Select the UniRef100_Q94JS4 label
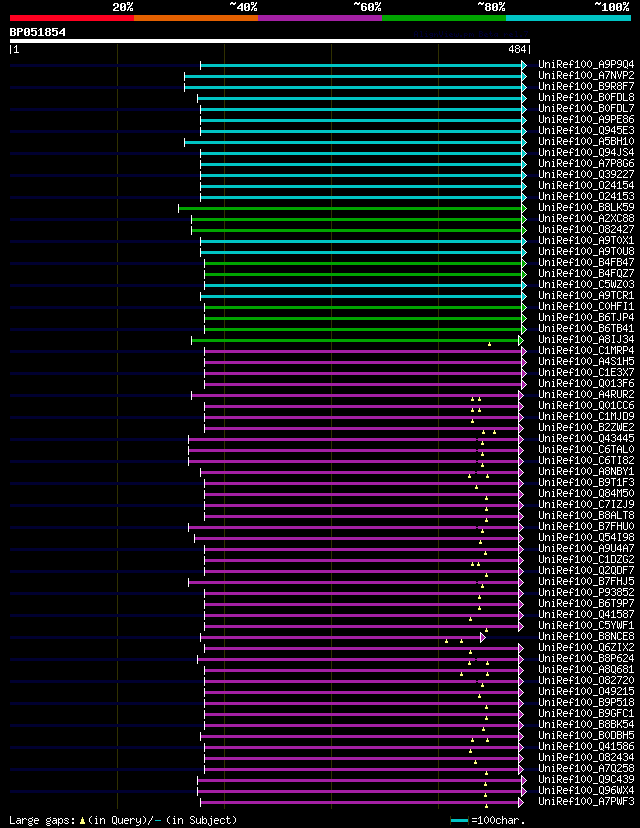 [586, 153]
